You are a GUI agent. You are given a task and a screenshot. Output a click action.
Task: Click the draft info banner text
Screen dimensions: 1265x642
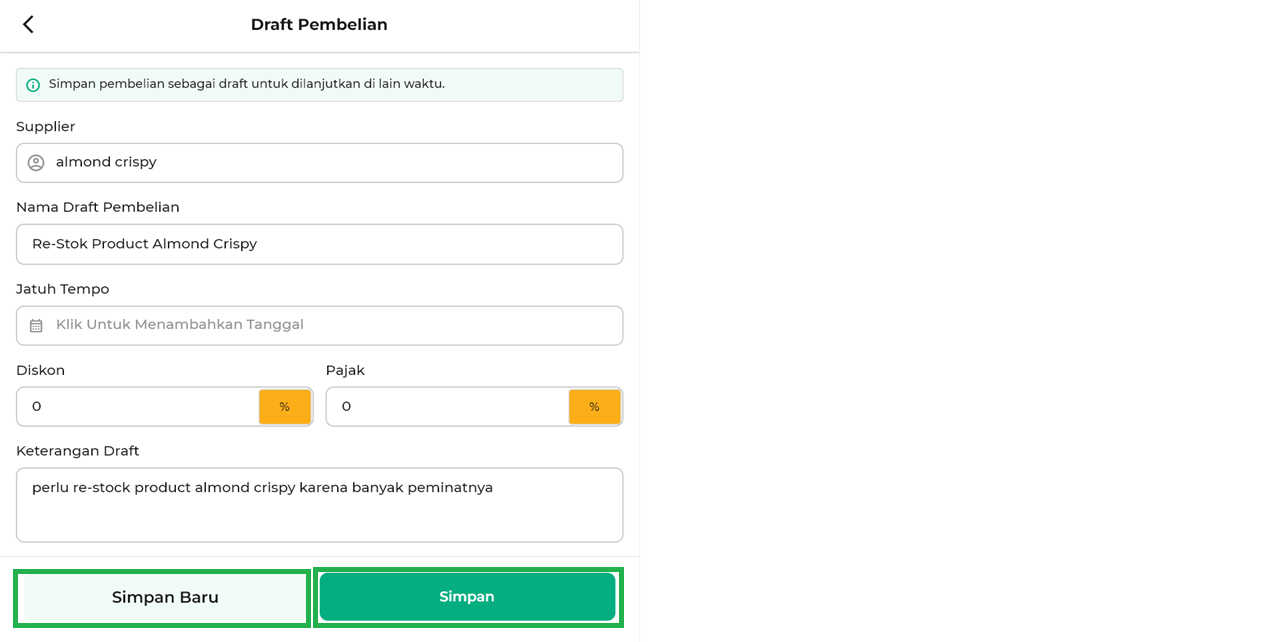tap(247, 84)
